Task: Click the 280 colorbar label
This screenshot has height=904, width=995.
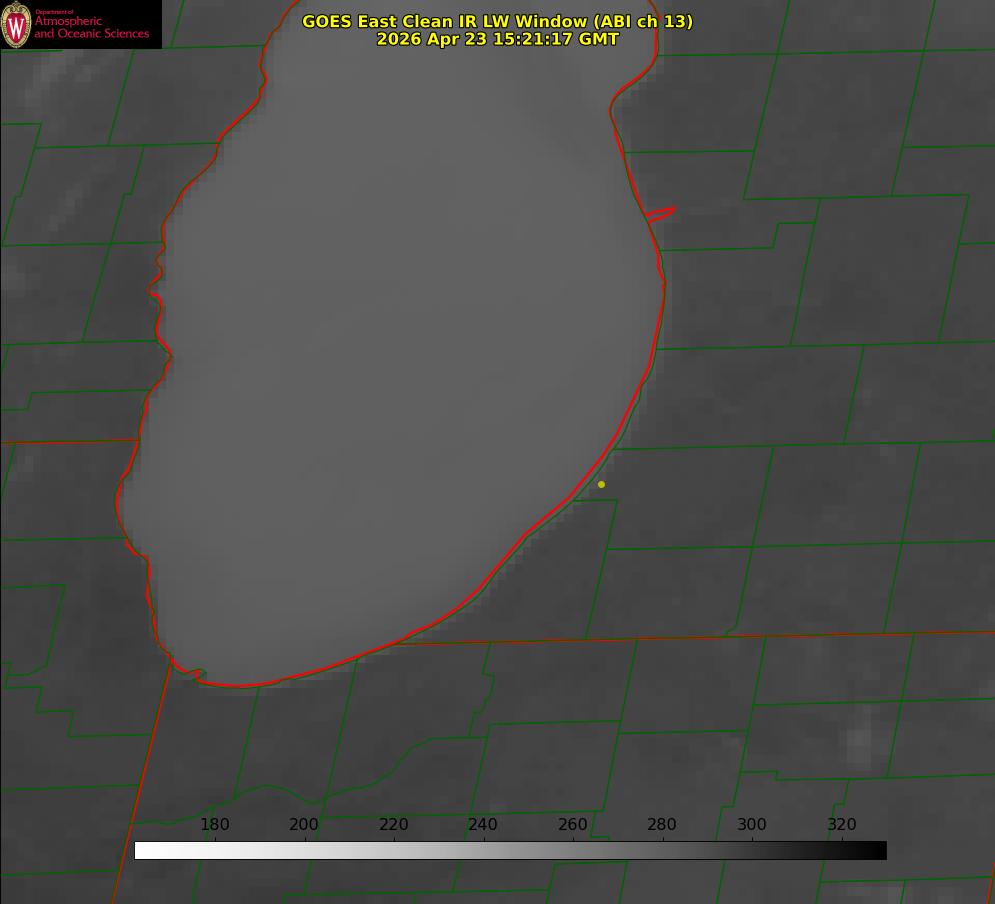Action: [662, 824]
